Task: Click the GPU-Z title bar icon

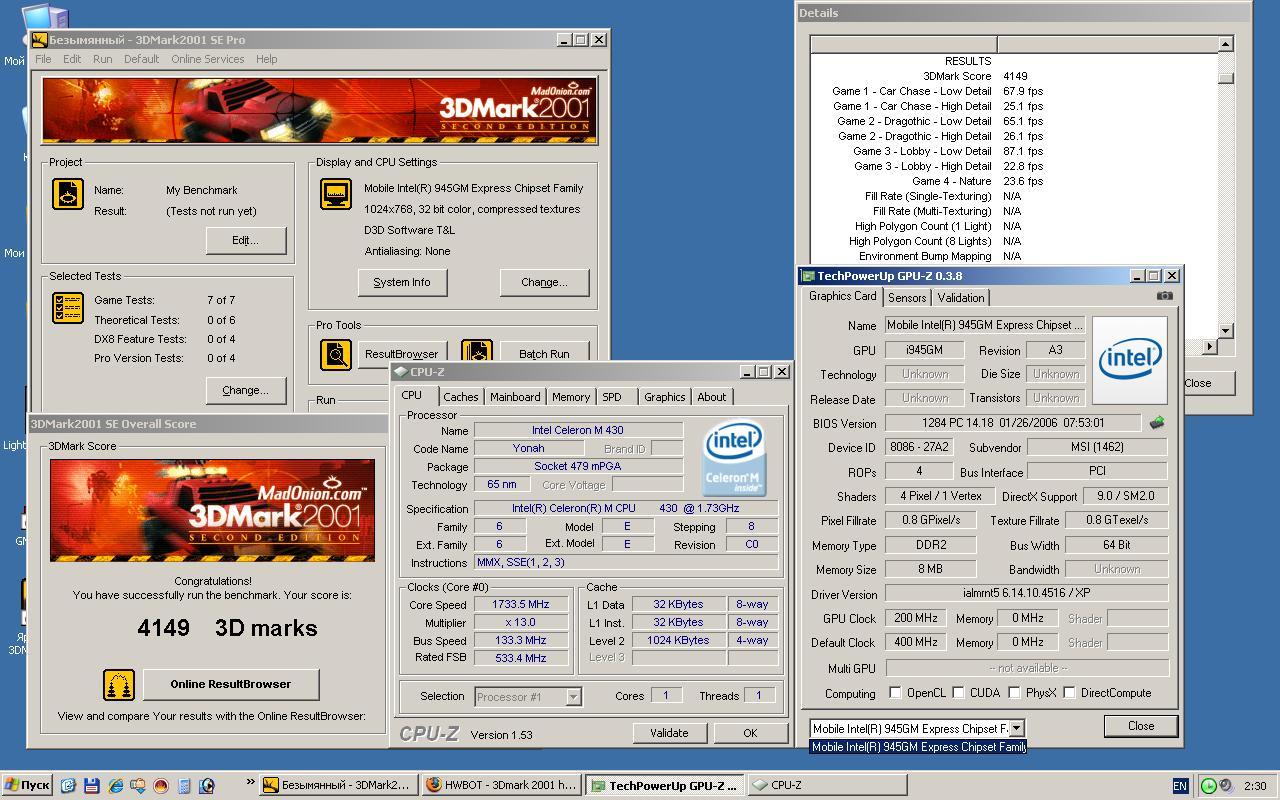Action: click(x=808, y=276)
